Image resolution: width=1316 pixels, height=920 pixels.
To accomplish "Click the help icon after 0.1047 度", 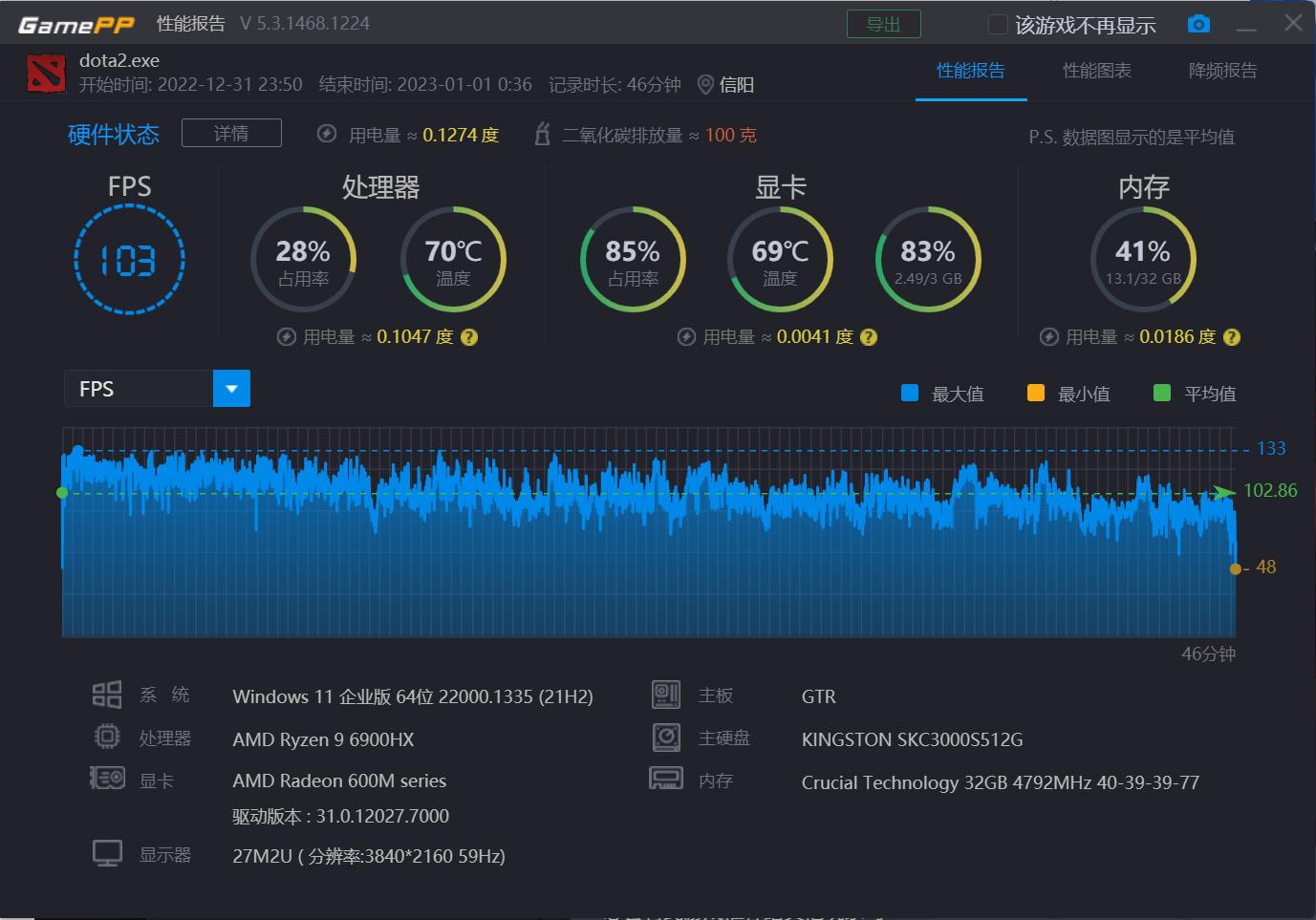I will pos(469,336).
